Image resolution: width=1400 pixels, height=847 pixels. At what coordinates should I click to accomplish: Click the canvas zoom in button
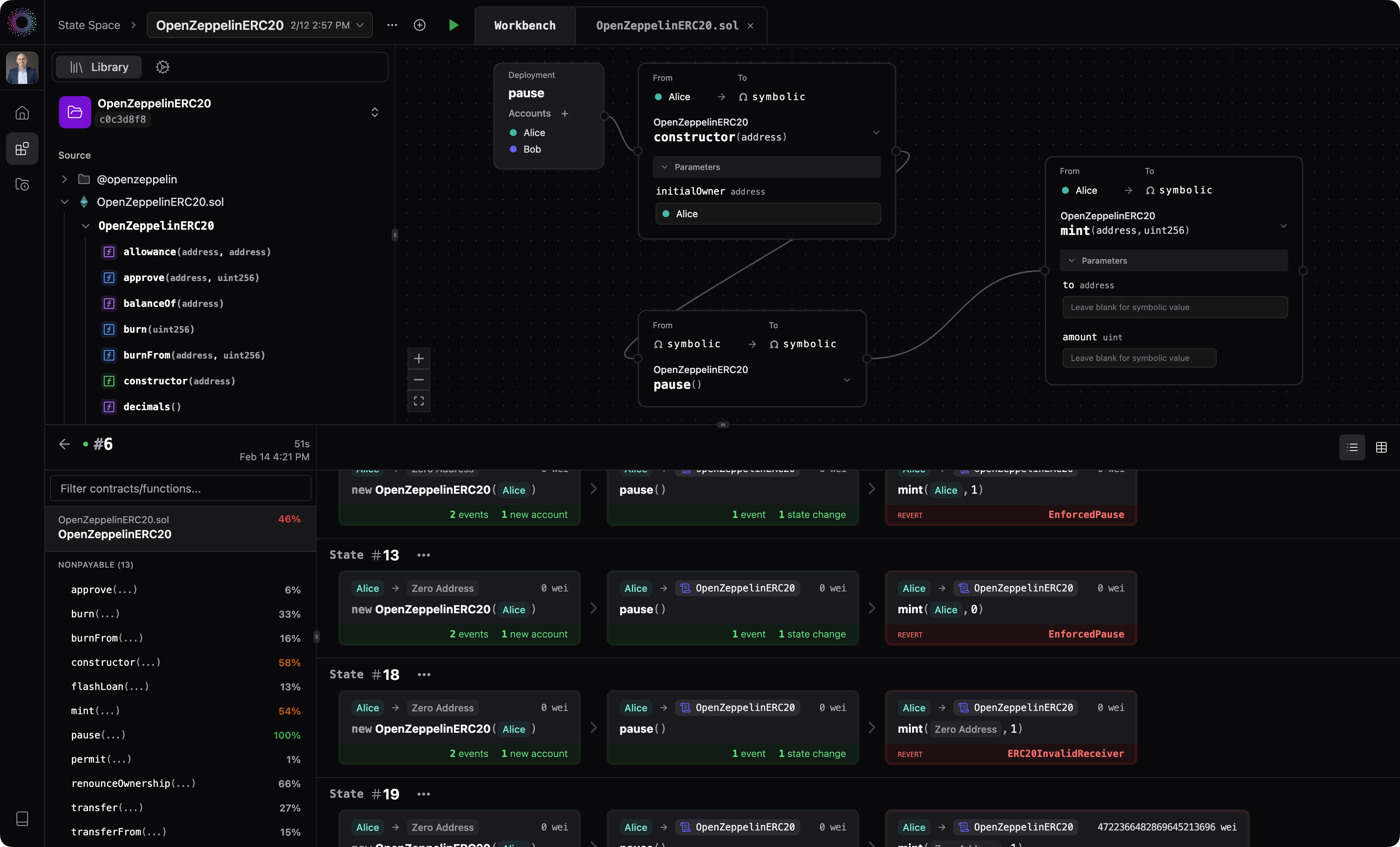coord(419,359)
